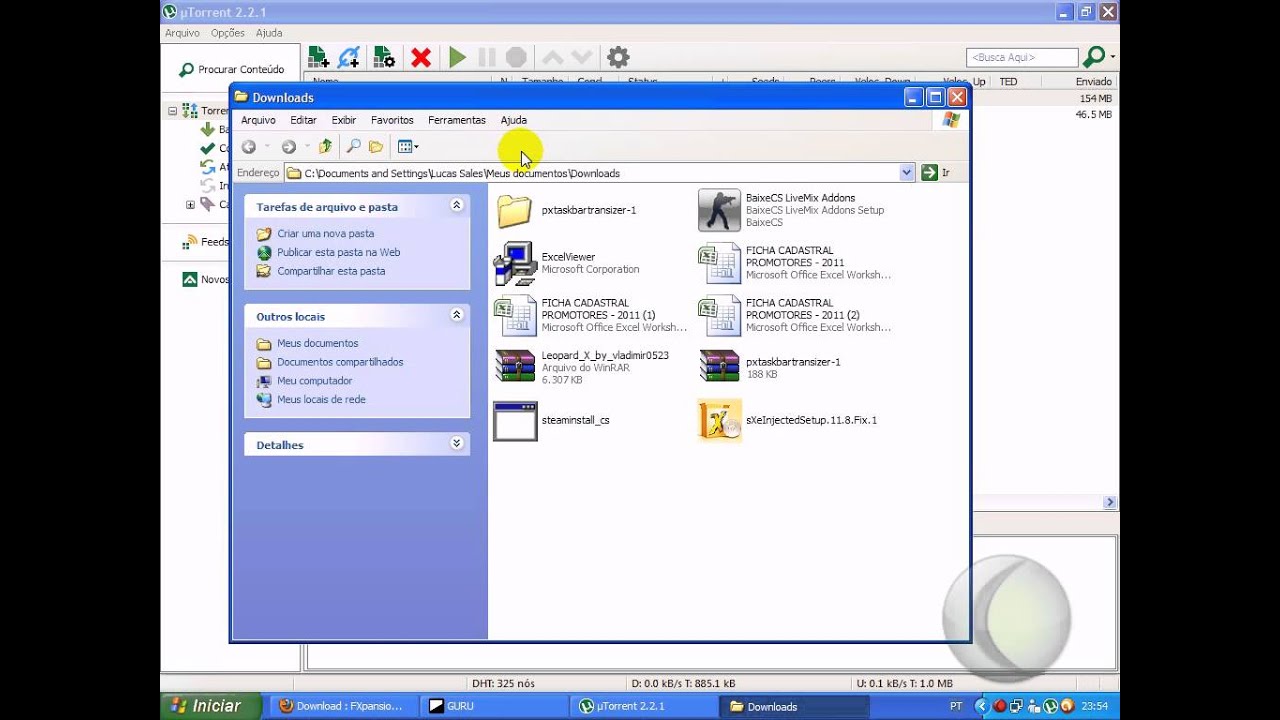Click Move Down Queue arrow in µTorrent
Image resolution: width=1280 pixels, height=720 pixels.
pyautogui.click(x=582, y=58)
